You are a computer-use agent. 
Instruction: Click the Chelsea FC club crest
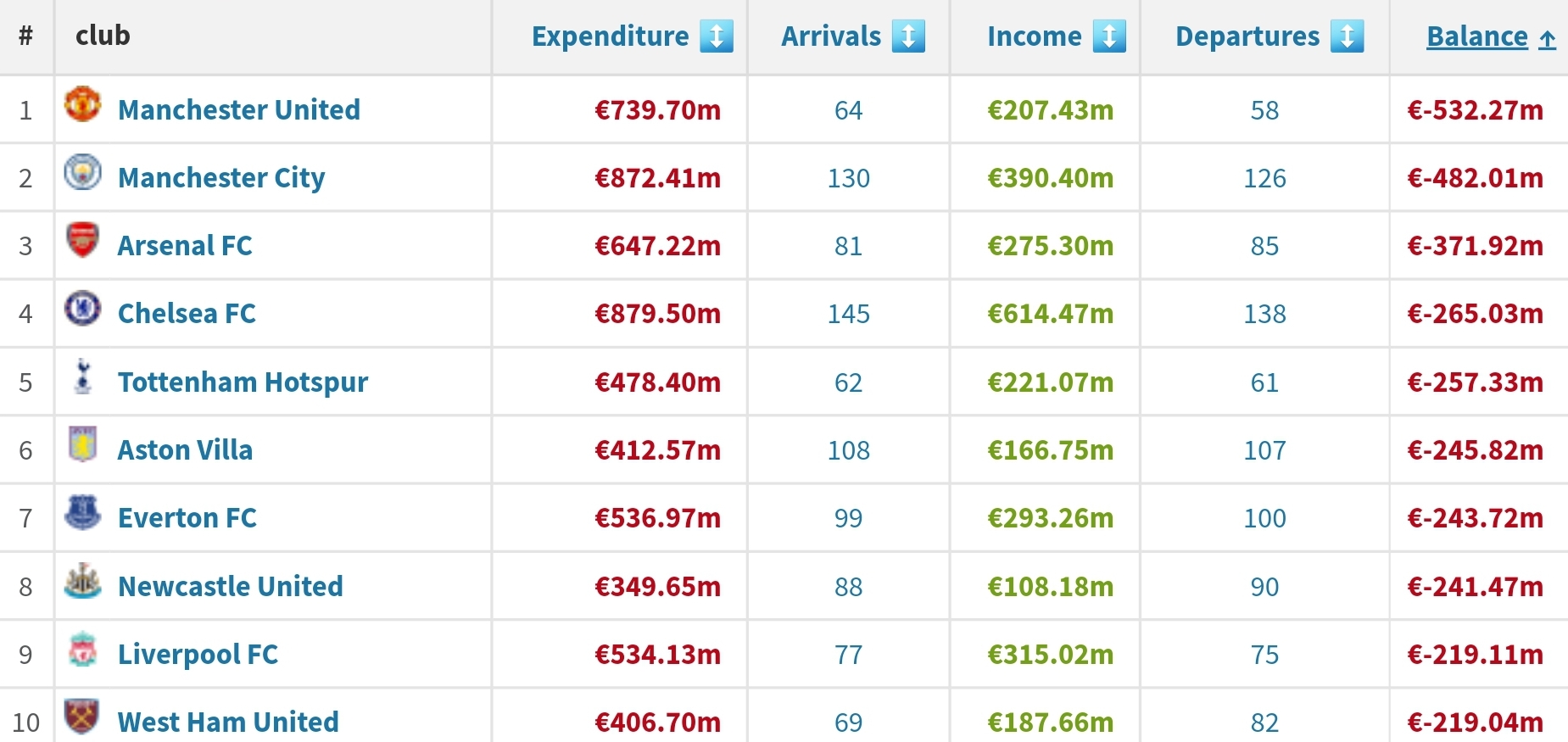82,308
